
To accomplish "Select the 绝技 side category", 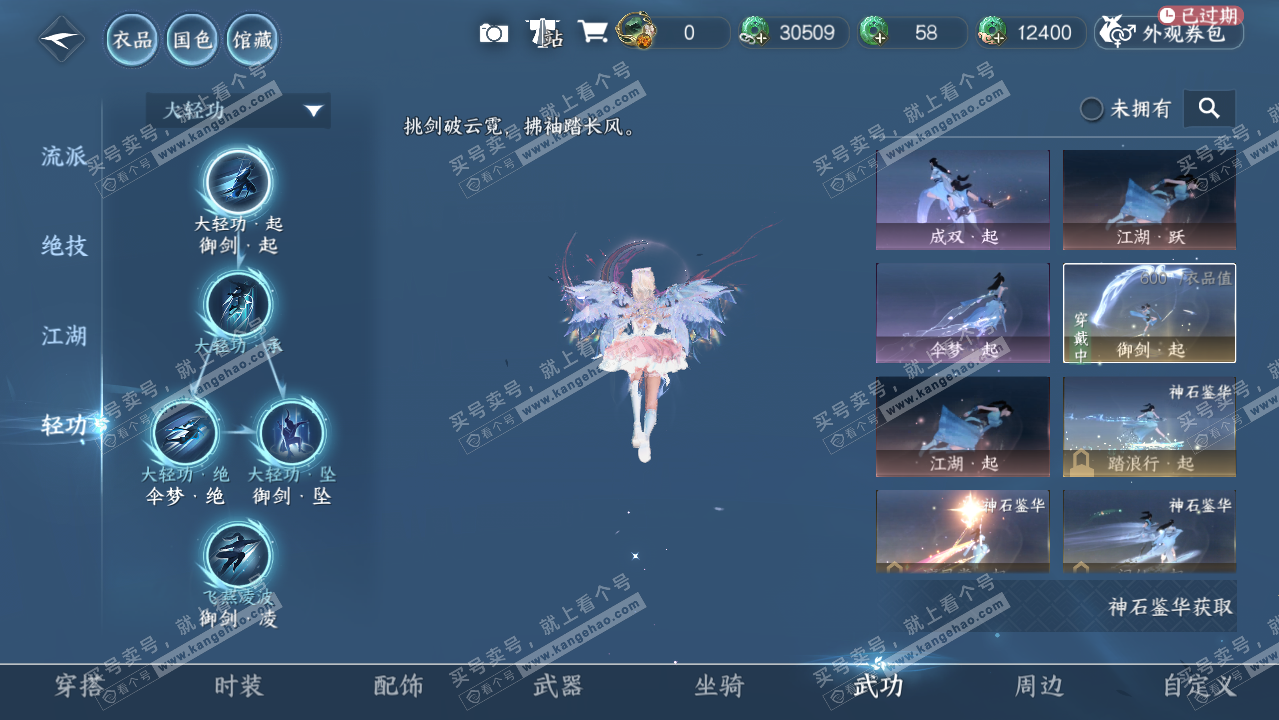I will tap(64, 245).
